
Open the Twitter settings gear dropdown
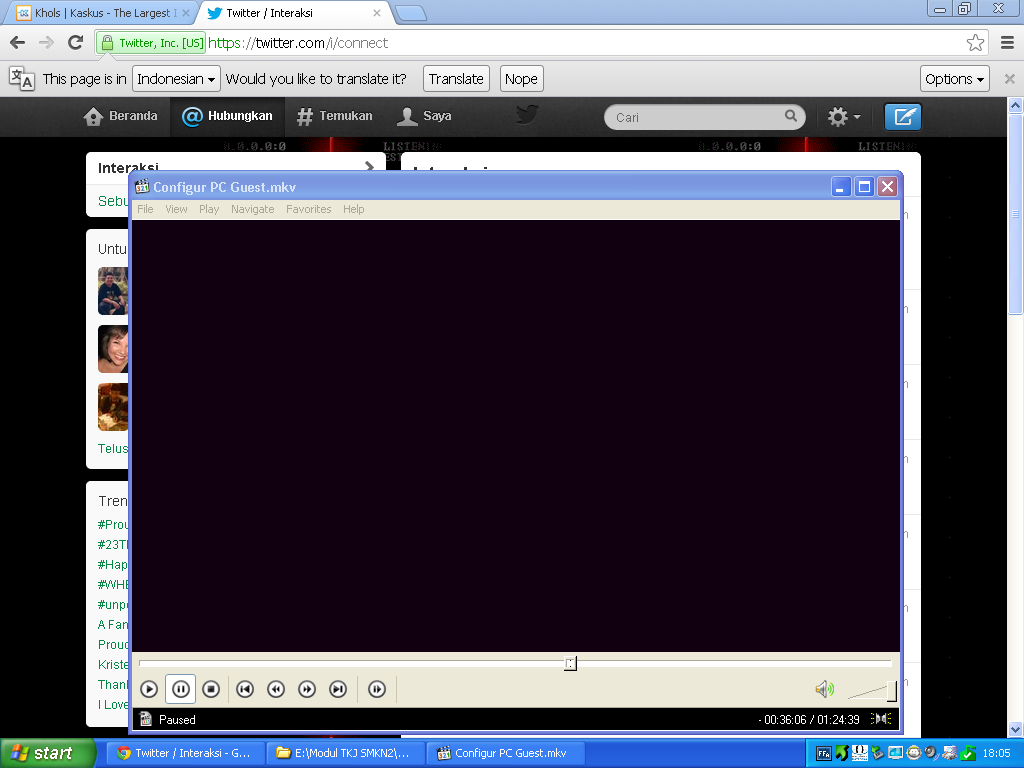click(843, 117)
